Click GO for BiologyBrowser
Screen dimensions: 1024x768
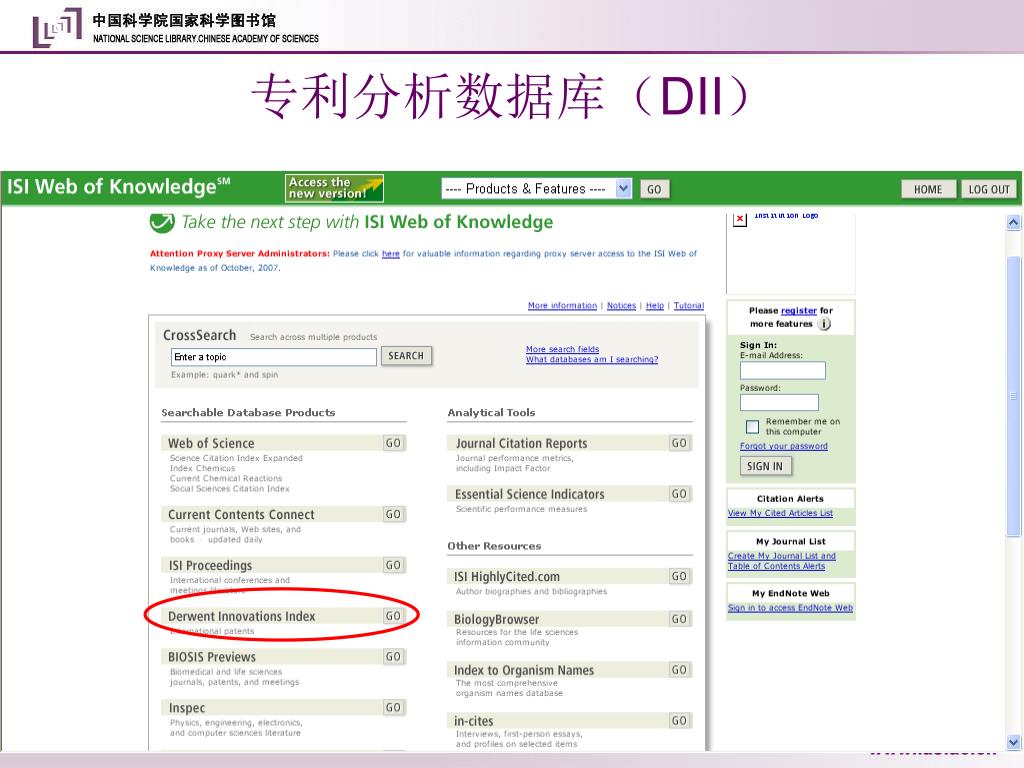pyautogui.click(x=679, y=618)
